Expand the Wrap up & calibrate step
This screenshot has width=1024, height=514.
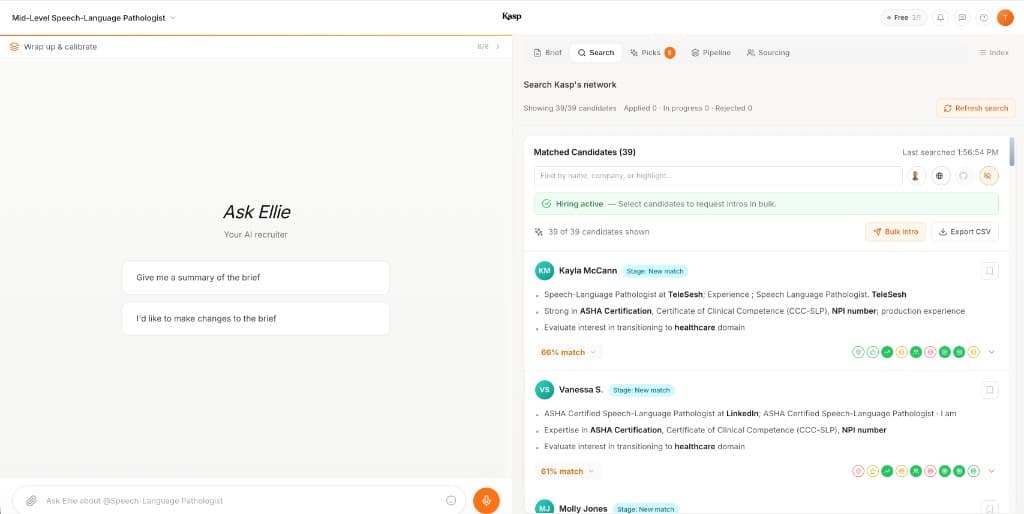498,47
